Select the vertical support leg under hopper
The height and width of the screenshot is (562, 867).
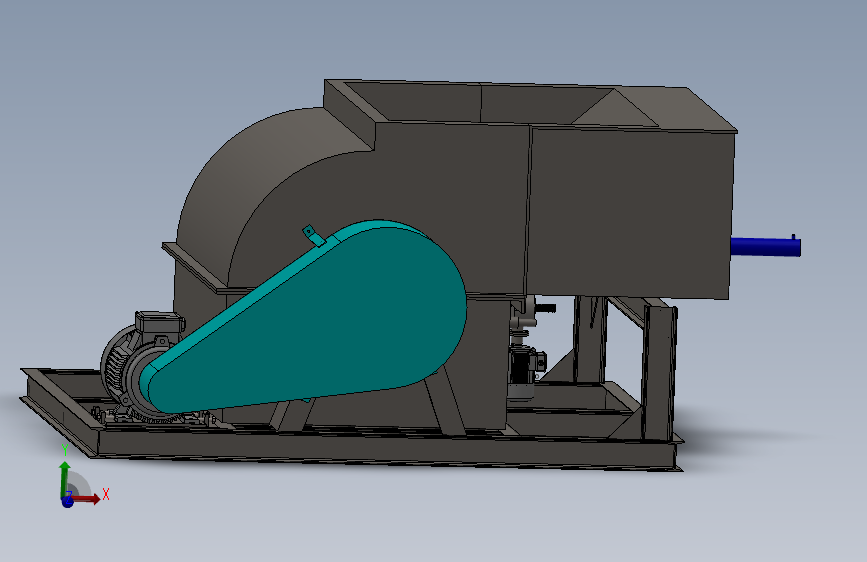tap(658, 372)
